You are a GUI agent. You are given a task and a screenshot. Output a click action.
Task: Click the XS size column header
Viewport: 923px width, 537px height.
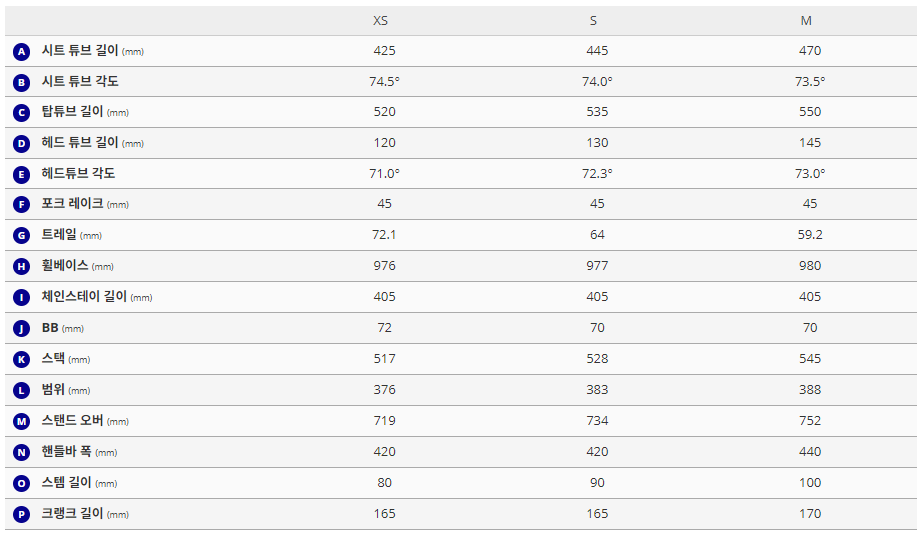(381, 21)
